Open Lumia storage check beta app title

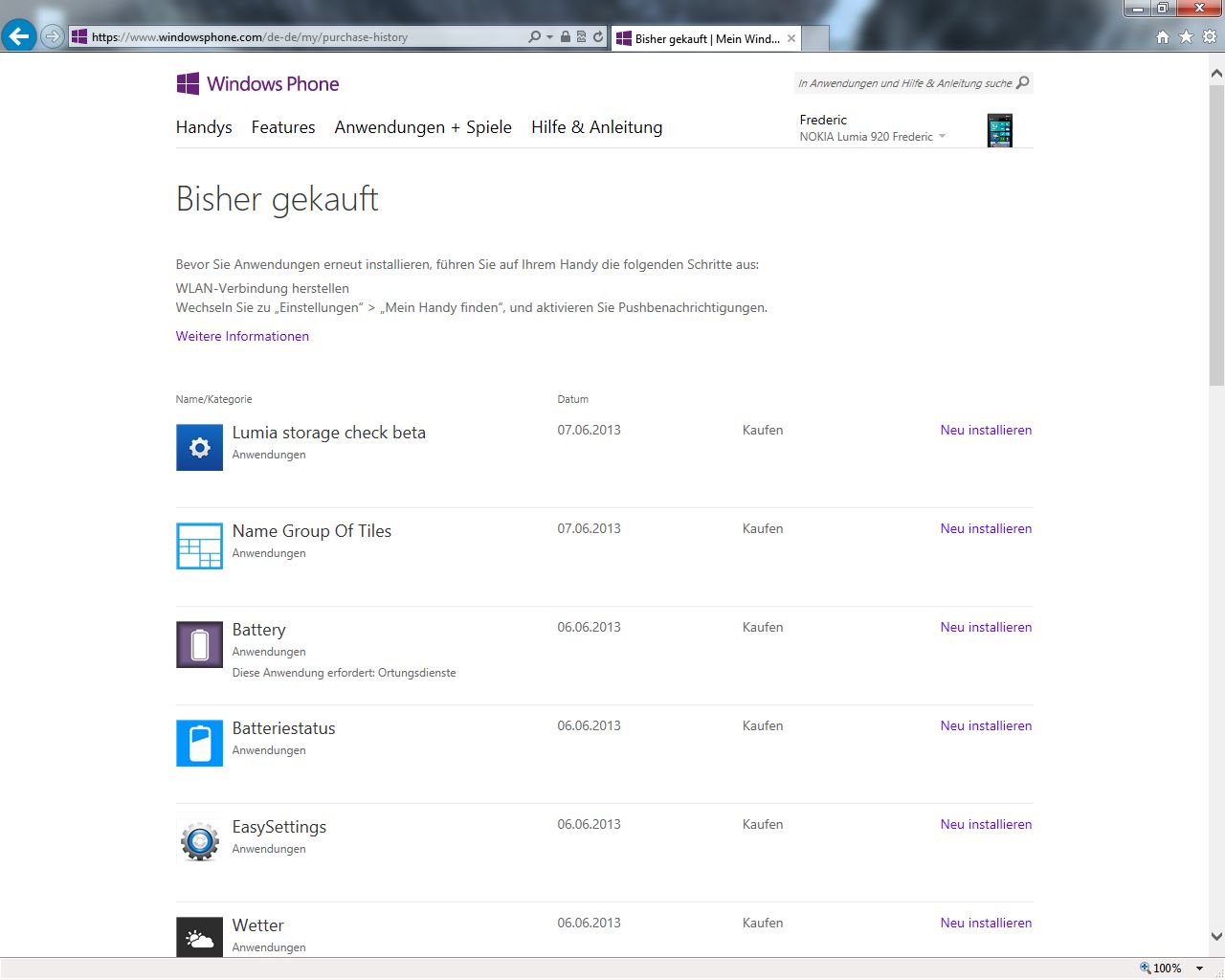coord(329,433)
